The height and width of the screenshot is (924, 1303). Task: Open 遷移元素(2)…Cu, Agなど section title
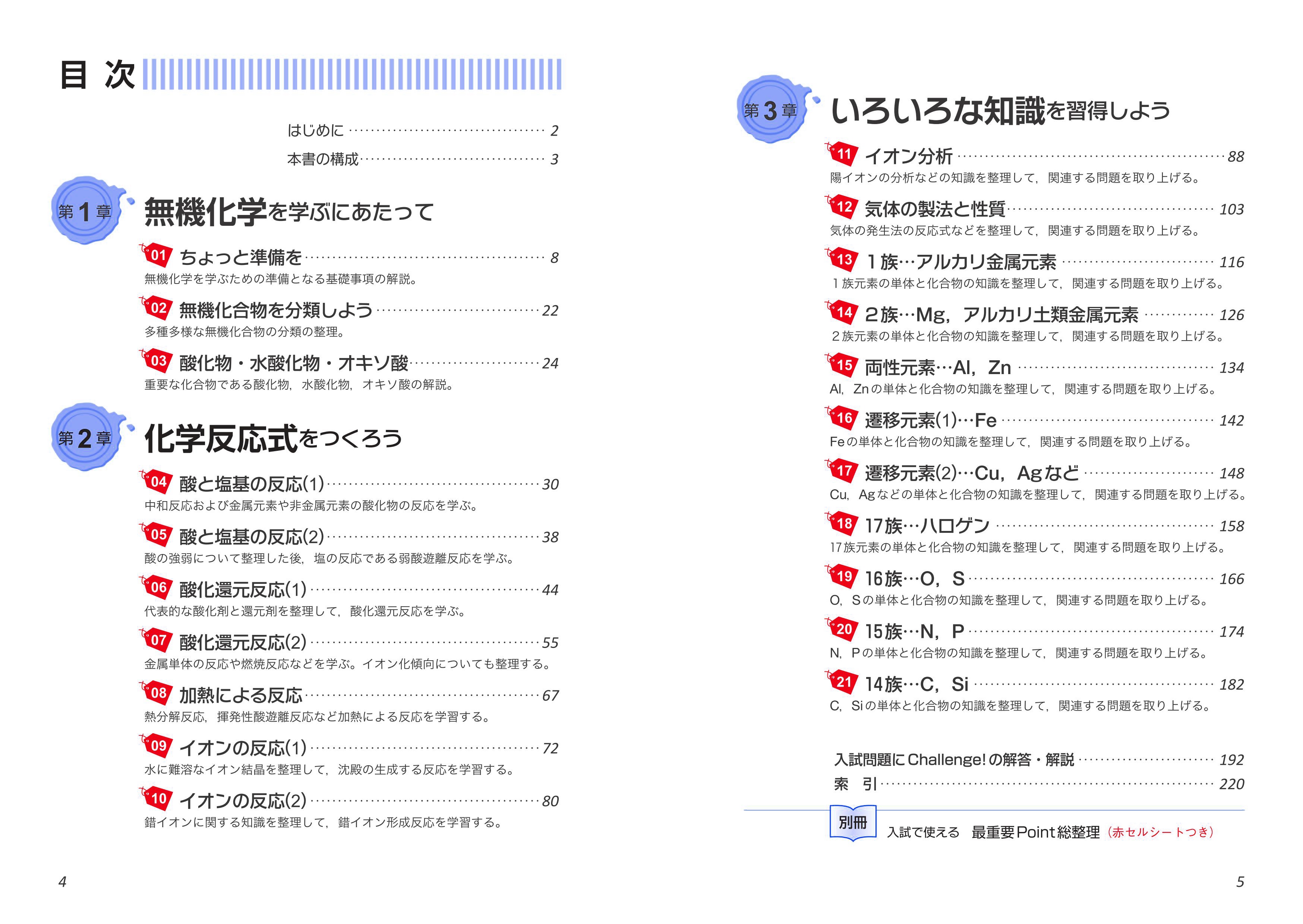tap(972, 473)
